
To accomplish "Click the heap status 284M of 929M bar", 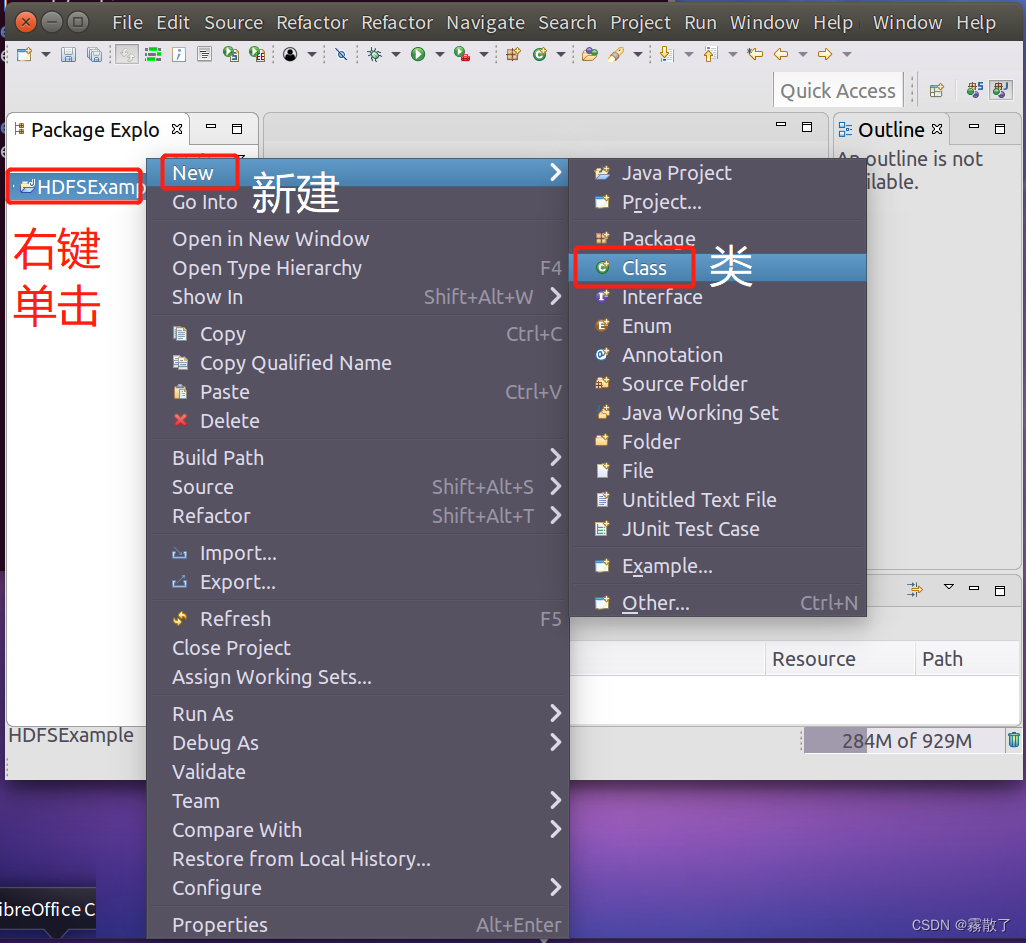I will point(904,741).
